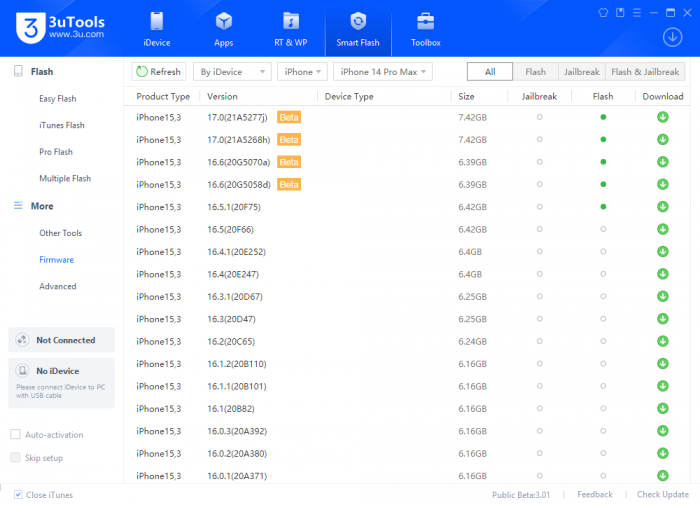
Task: Open the iPhone 14 Pro Max model dropdown
Action: (383, 71)
